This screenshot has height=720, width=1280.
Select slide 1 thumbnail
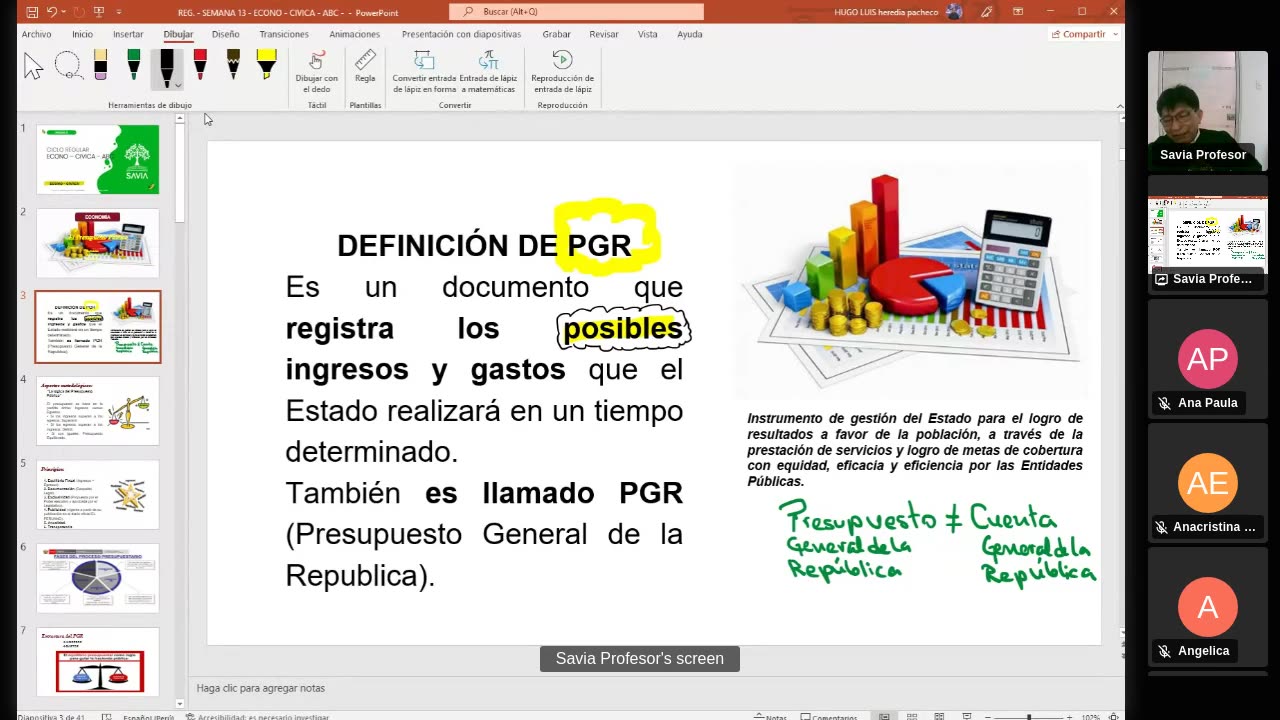98,160
